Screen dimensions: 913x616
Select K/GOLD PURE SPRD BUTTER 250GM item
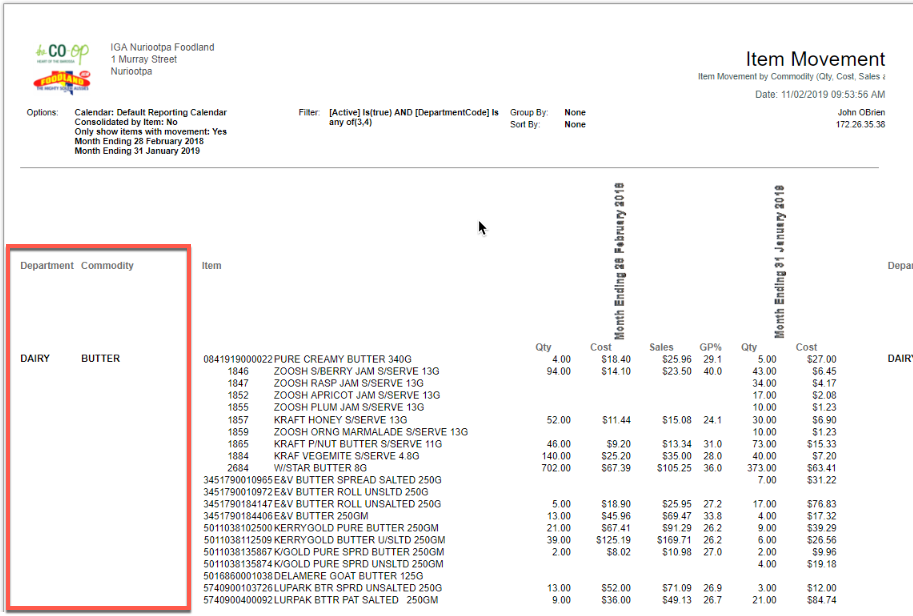click(x=359, y=552)
